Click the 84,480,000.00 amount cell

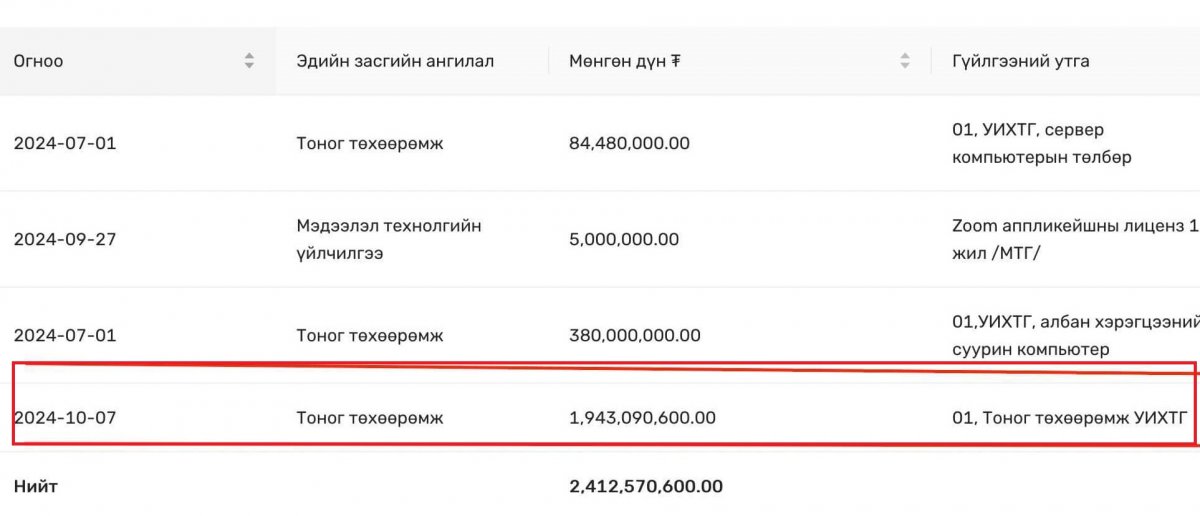[x=629, y=143]
